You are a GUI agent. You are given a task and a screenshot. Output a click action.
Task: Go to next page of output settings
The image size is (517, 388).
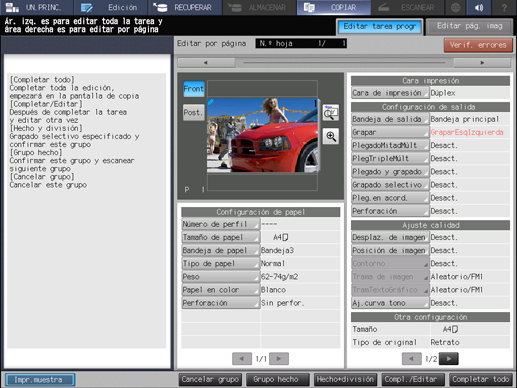click(x=449, y=359)
